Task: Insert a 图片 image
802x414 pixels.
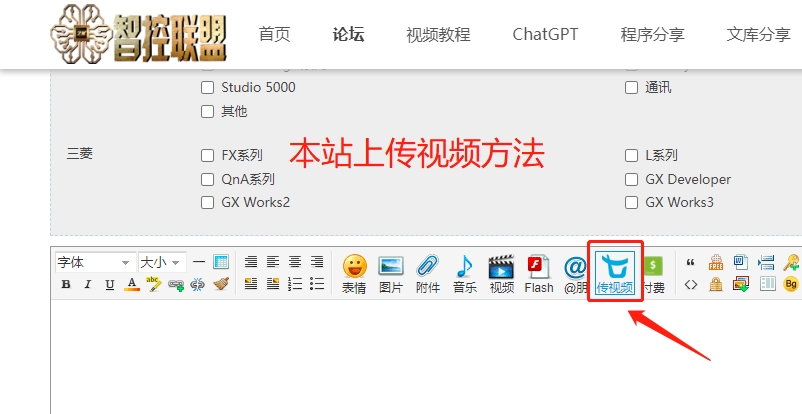Action: (x=391, y=274)
